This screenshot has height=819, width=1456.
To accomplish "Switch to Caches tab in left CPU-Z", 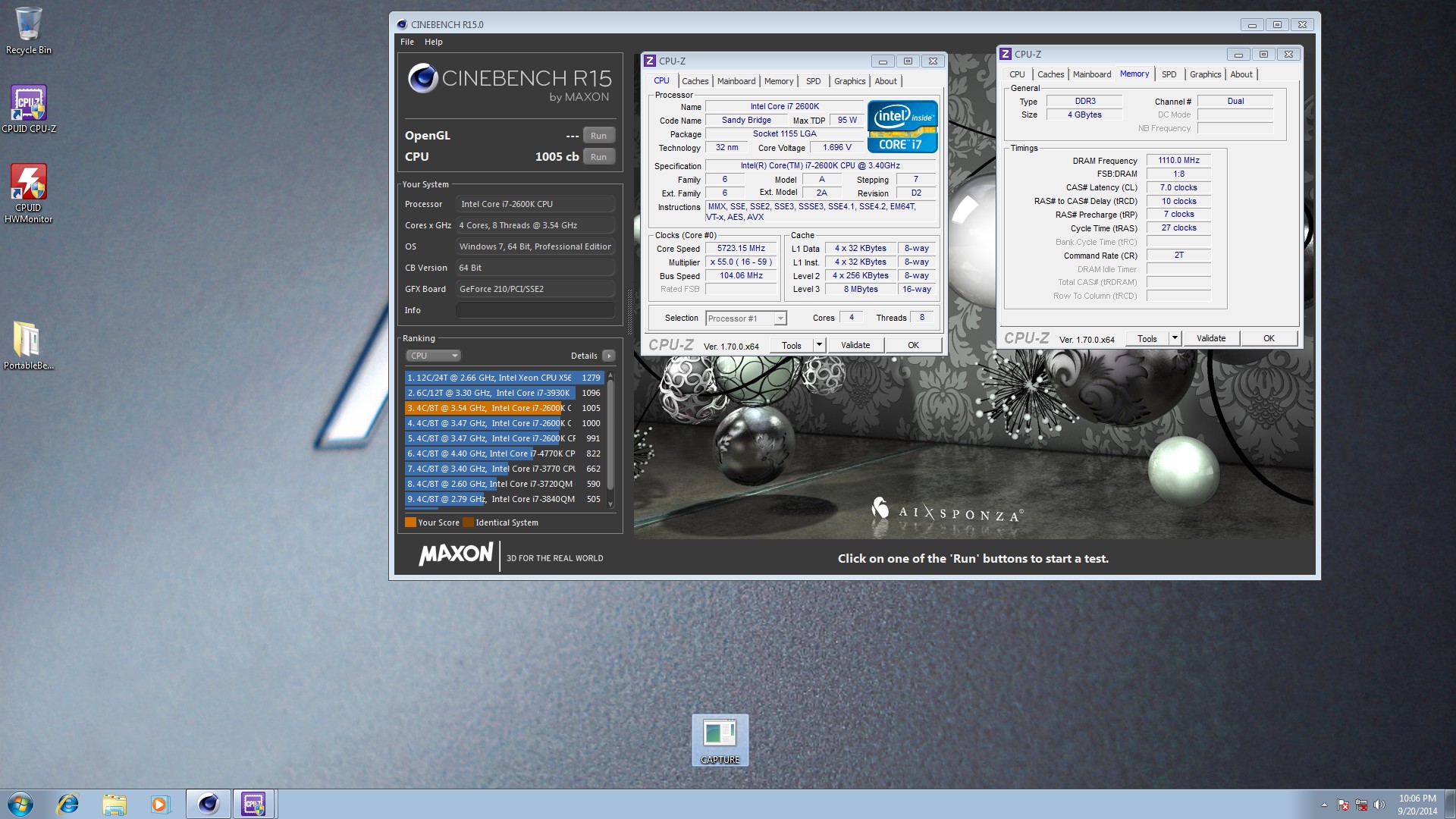I will click(695, 81).
